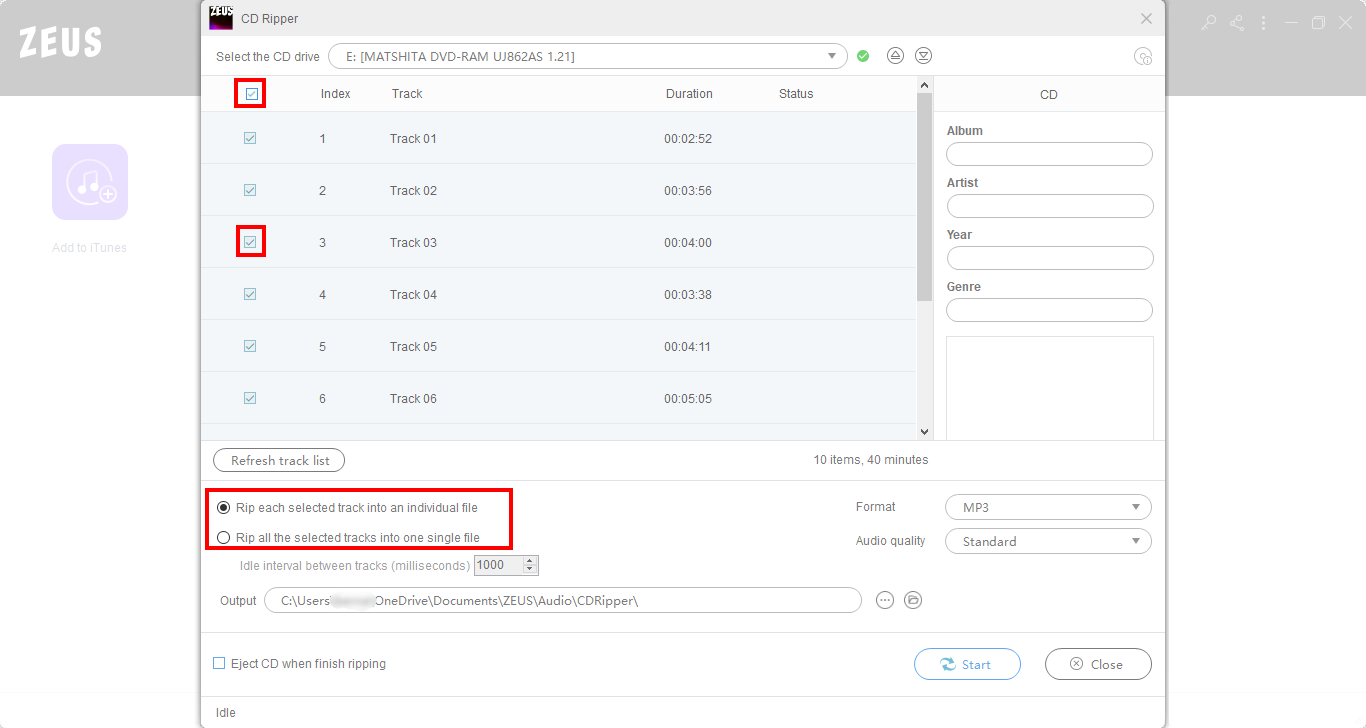The width and height of the screenshot is (1366, 728).
Task: Click duration 00:02:52
Action: (688, 138)
